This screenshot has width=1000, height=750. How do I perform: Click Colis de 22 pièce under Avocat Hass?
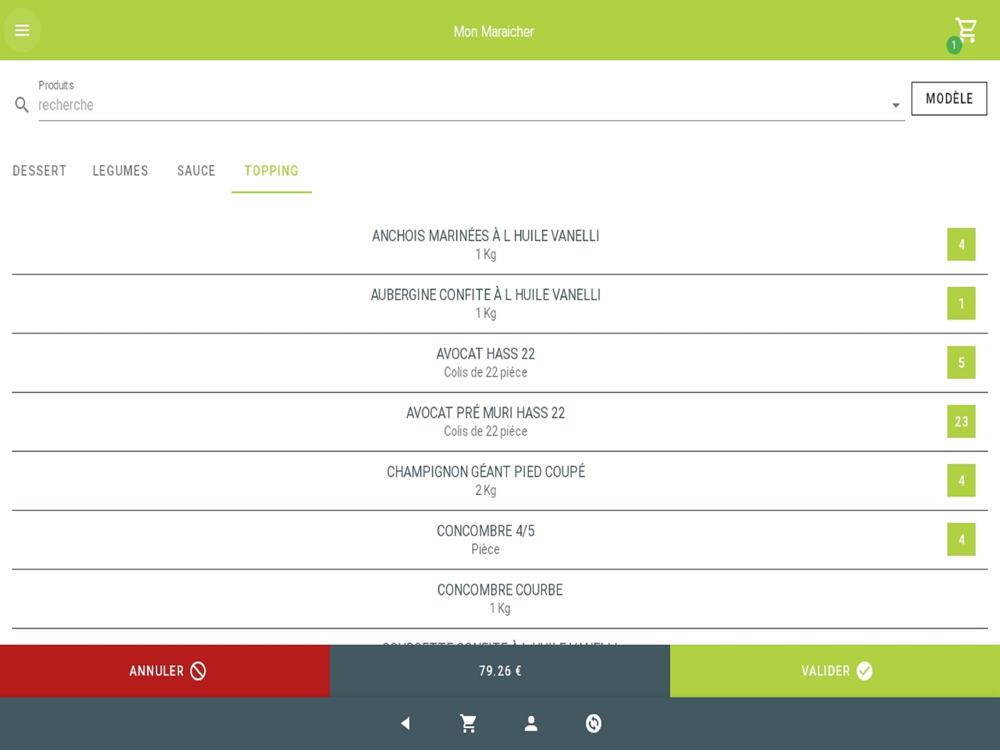tap(485, 372)
